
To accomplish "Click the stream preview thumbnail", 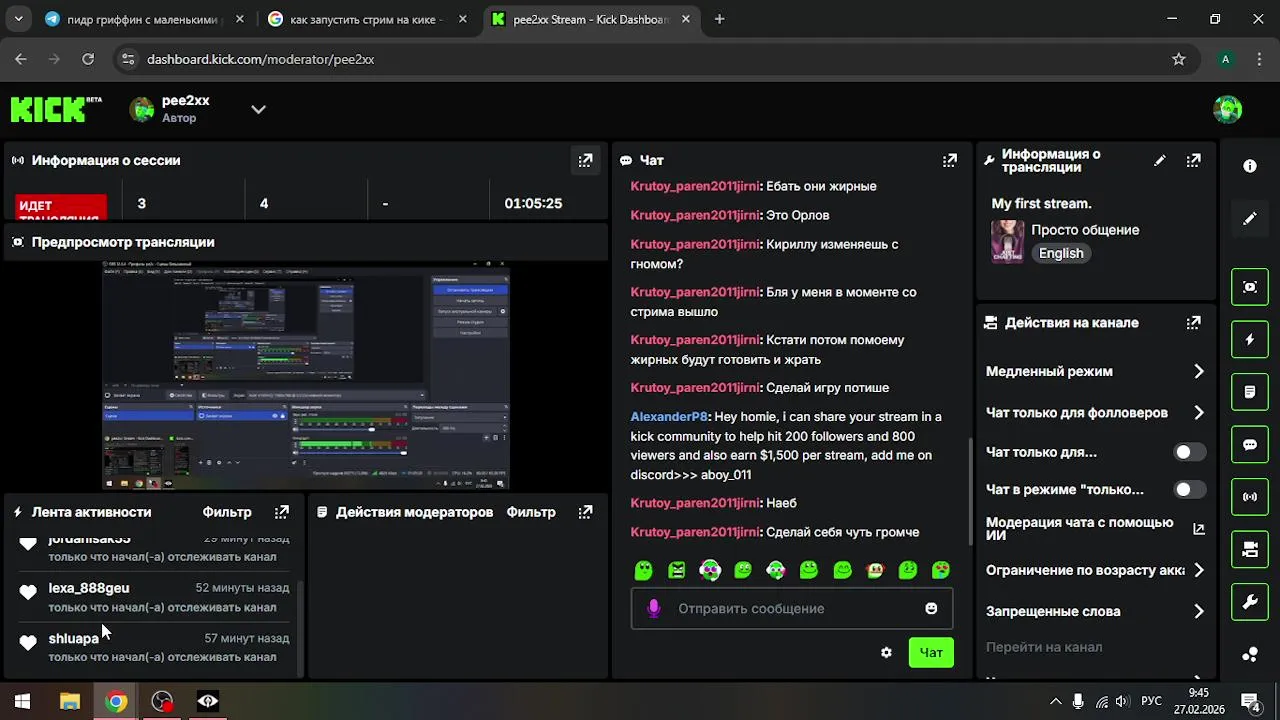I will [x=306, y=376].
